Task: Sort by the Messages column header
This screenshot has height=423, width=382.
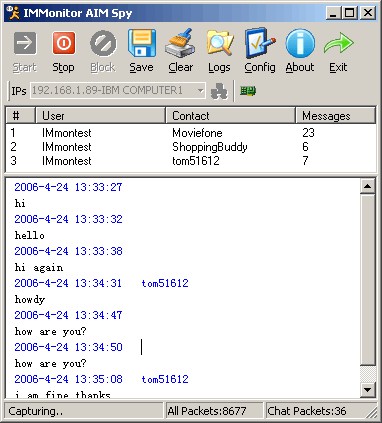Action: pyautogui.click(x=336, y=116)
